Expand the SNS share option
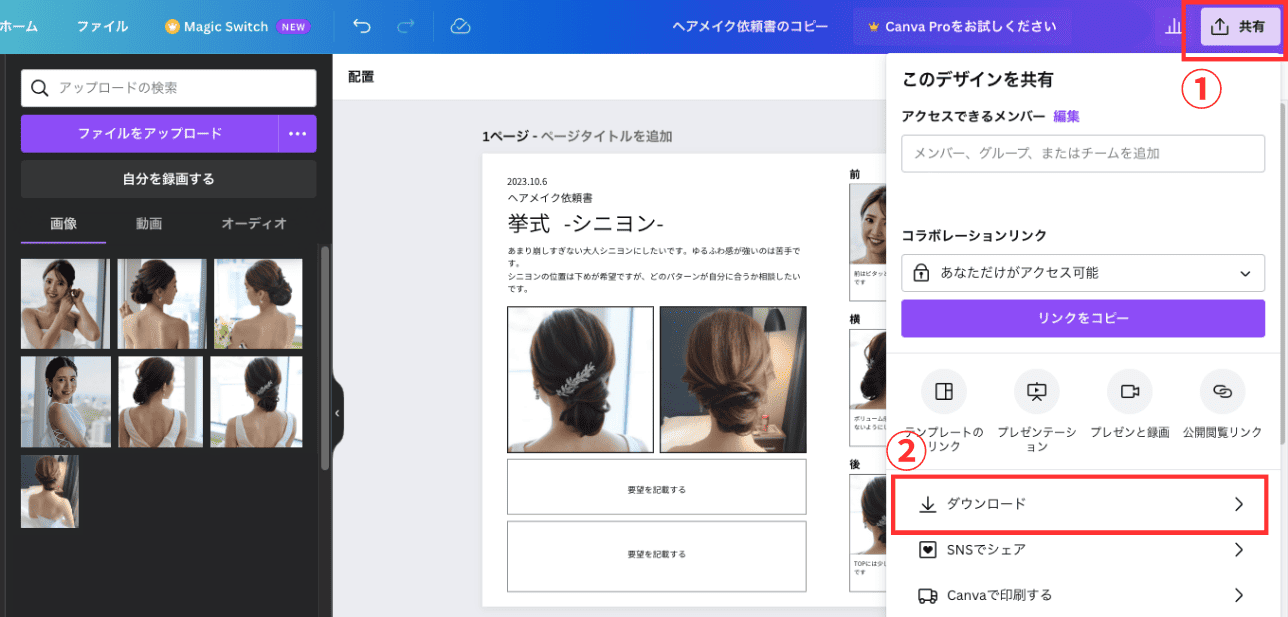The height and width of the screenshot is (617, 1288). (1080, 550)
